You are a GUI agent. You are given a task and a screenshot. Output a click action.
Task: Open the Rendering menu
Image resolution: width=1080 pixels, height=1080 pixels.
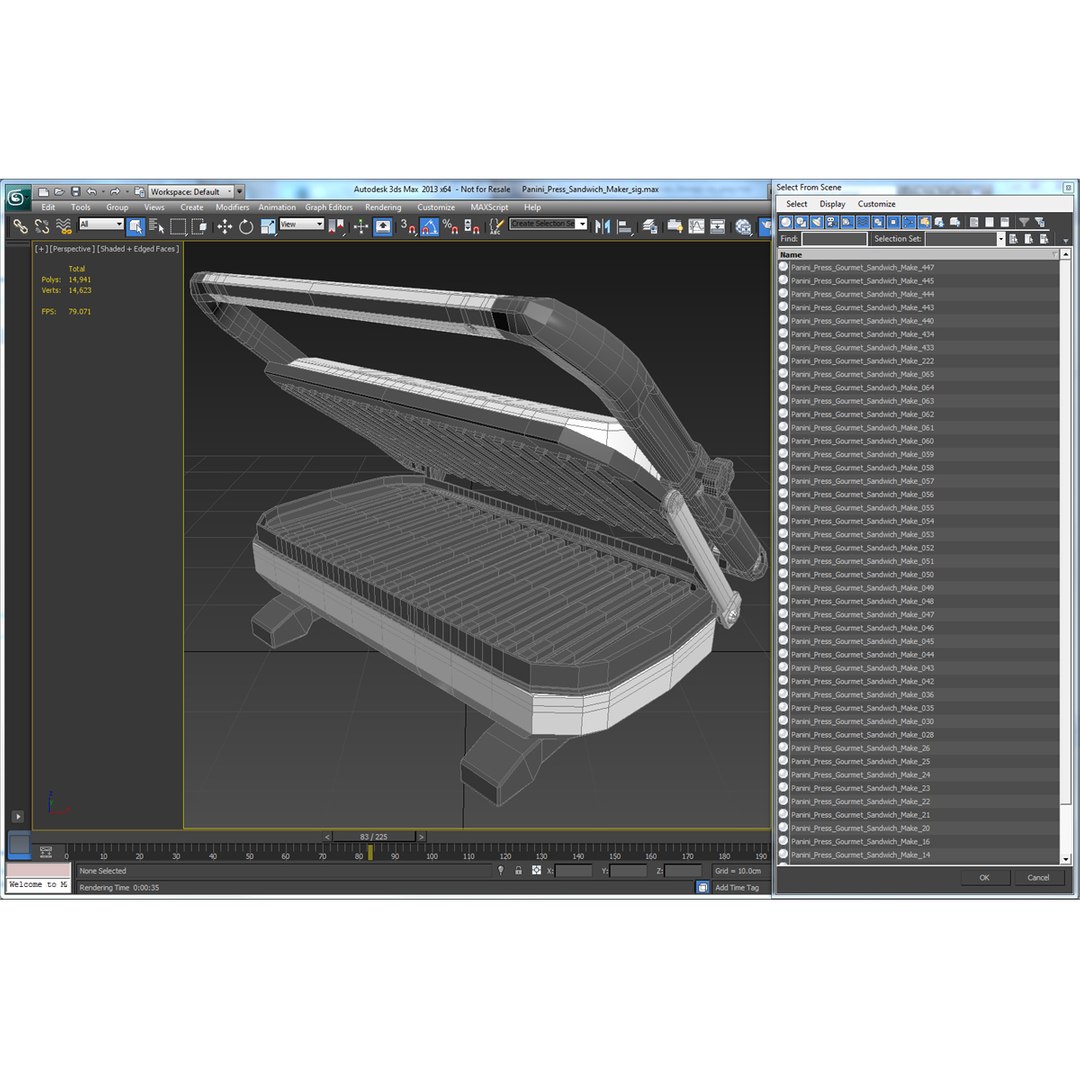pos(383,207)
